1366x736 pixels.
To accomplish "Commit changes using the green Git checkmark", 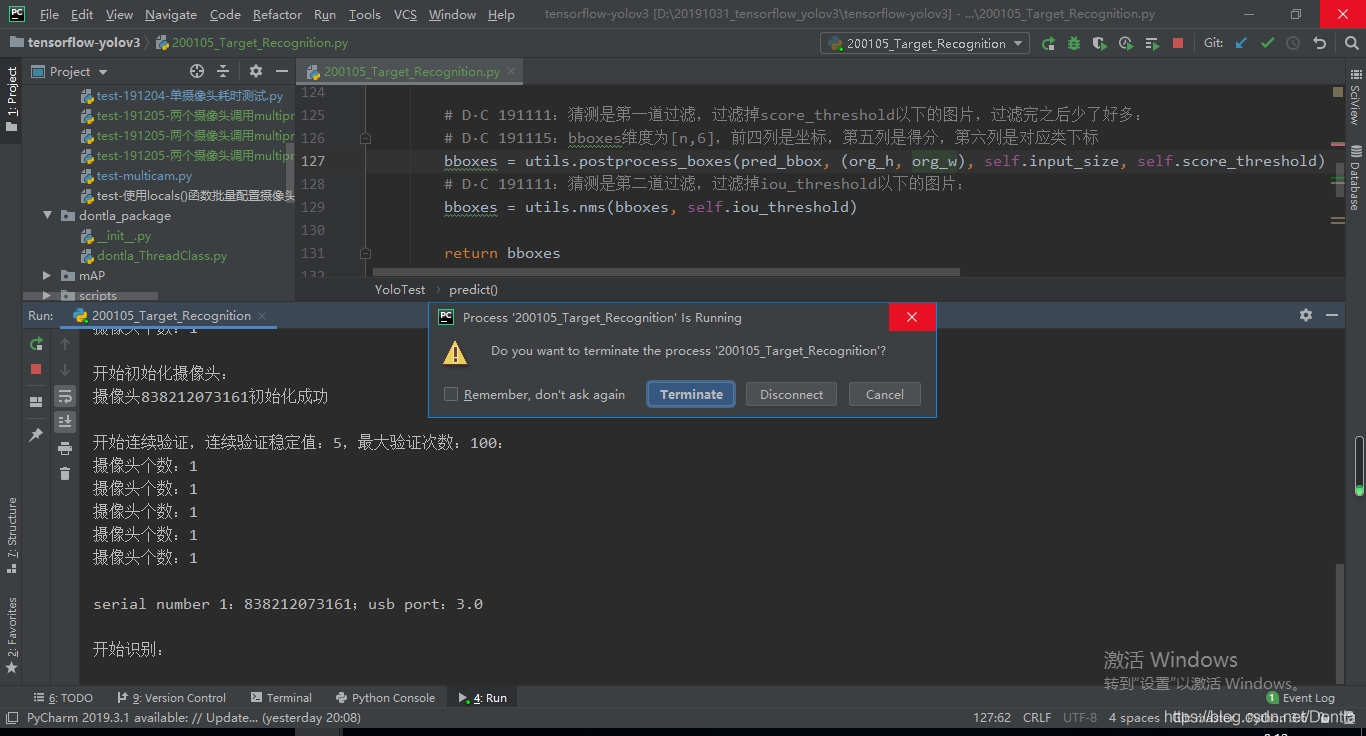I will pos(1267,43).
